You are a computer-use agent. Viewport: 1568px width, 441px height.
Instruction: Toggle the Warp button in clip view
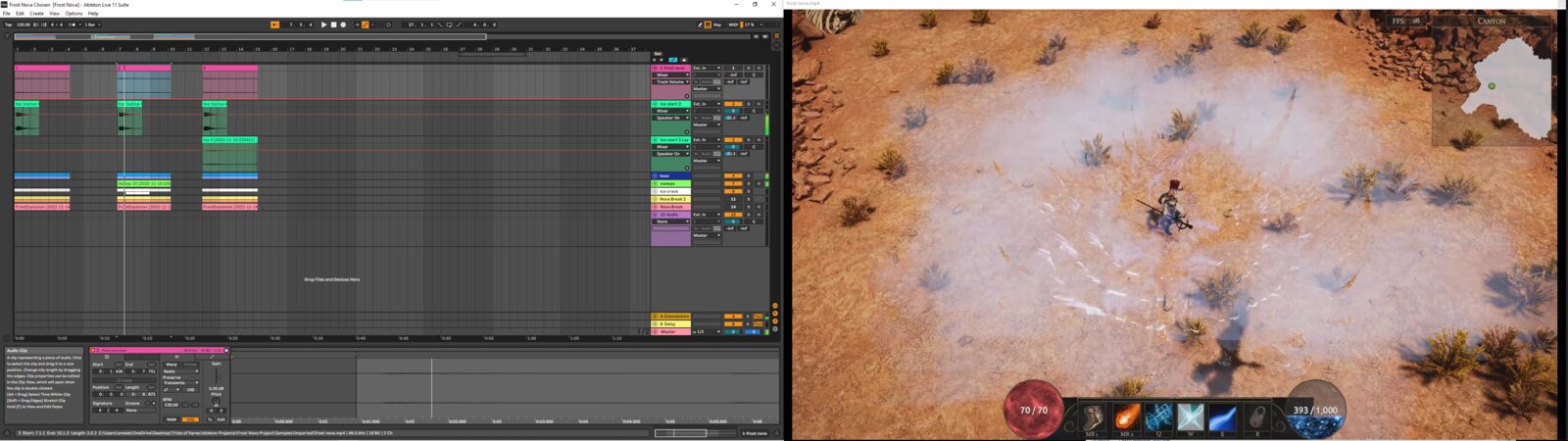pos(171,365)
